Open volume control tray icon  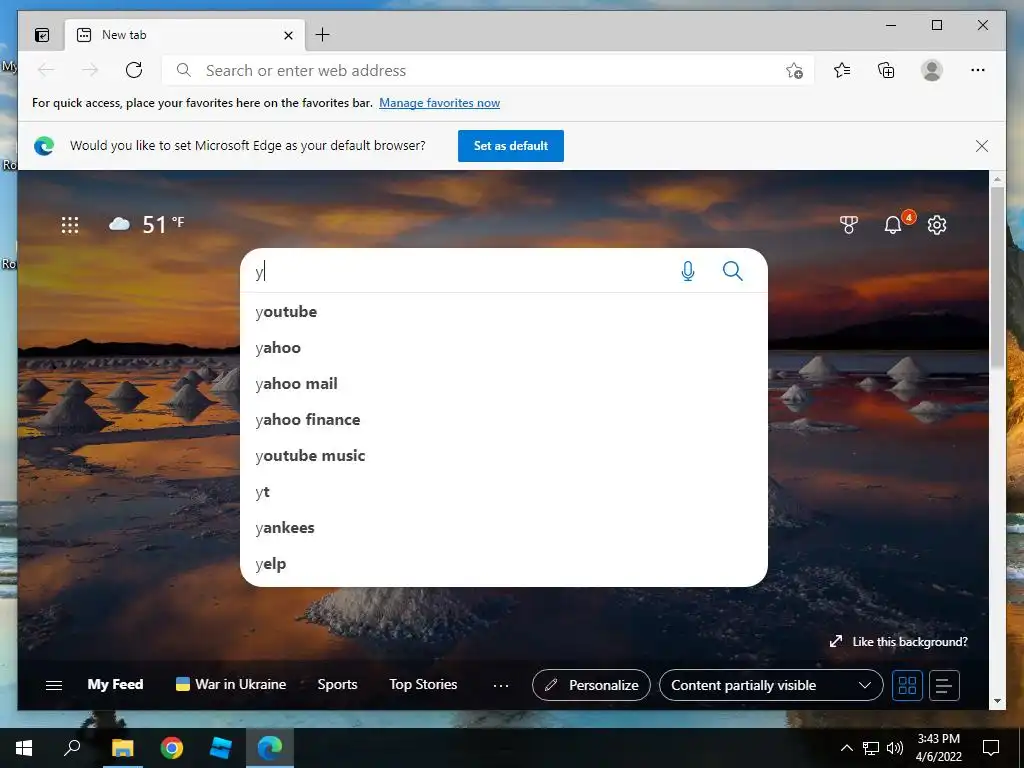click(x=895, y=748)
